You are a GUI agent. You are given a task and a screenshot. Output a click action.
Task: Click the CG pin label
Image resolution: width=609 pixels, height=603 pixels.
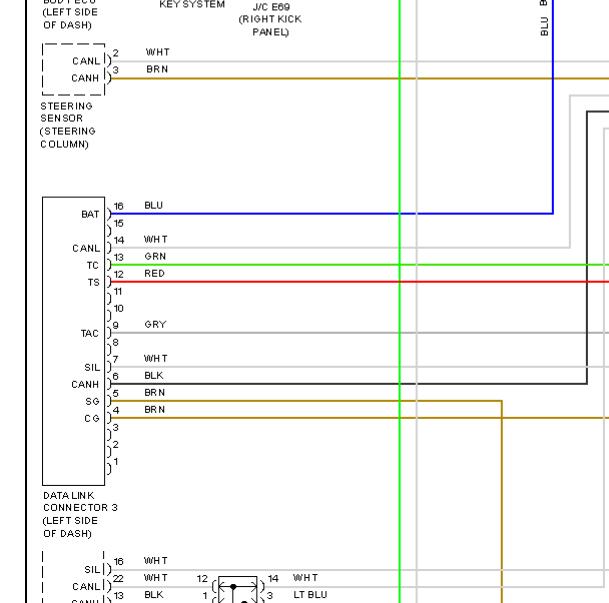92,419
